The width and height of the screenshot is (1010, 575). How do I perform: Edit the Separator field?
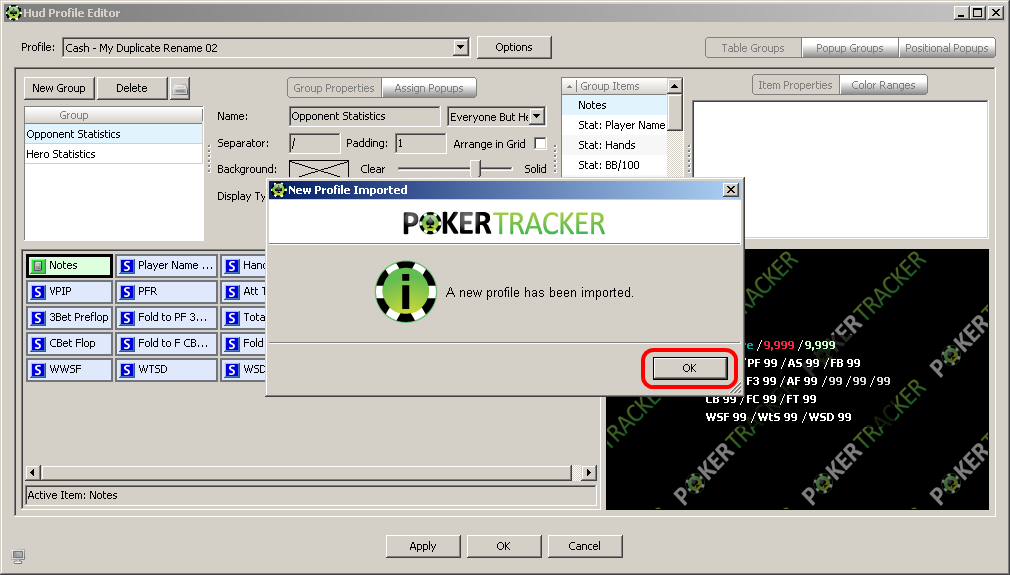pos(314,144)
